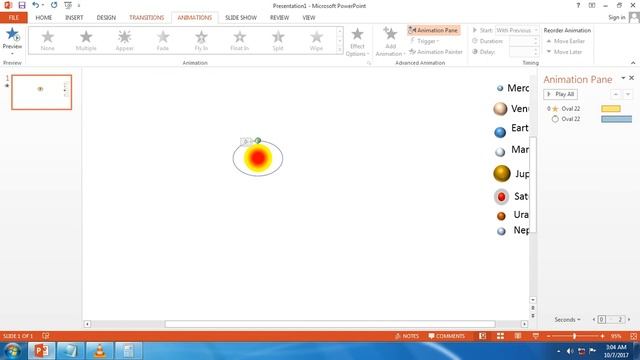This screenshot has height=360, width=640.
Task: Switch to Reading view
Action: pos(518,336)
